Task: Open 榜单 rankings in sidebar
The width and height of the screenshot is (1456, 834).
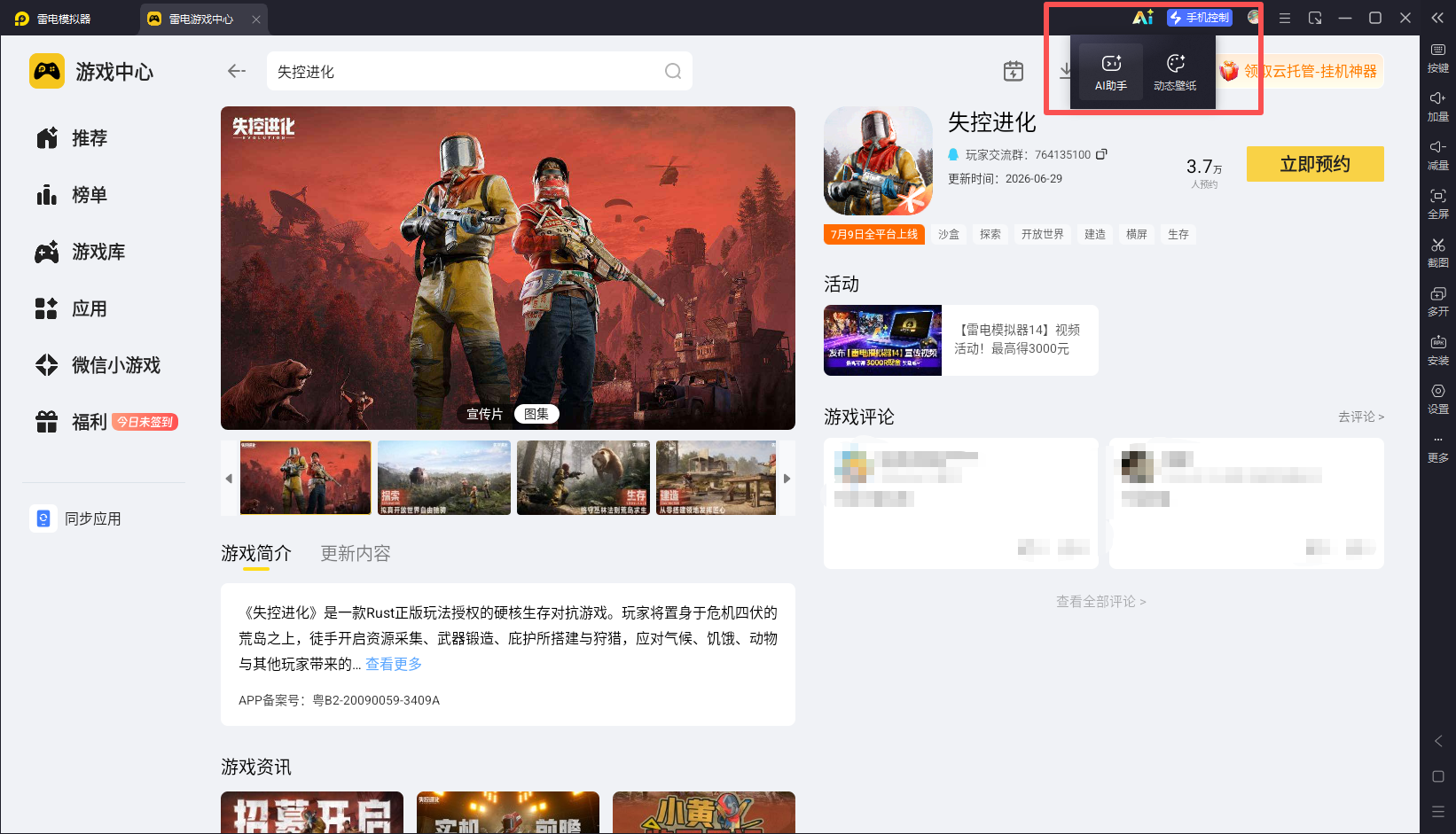Action: pos(73,195)
